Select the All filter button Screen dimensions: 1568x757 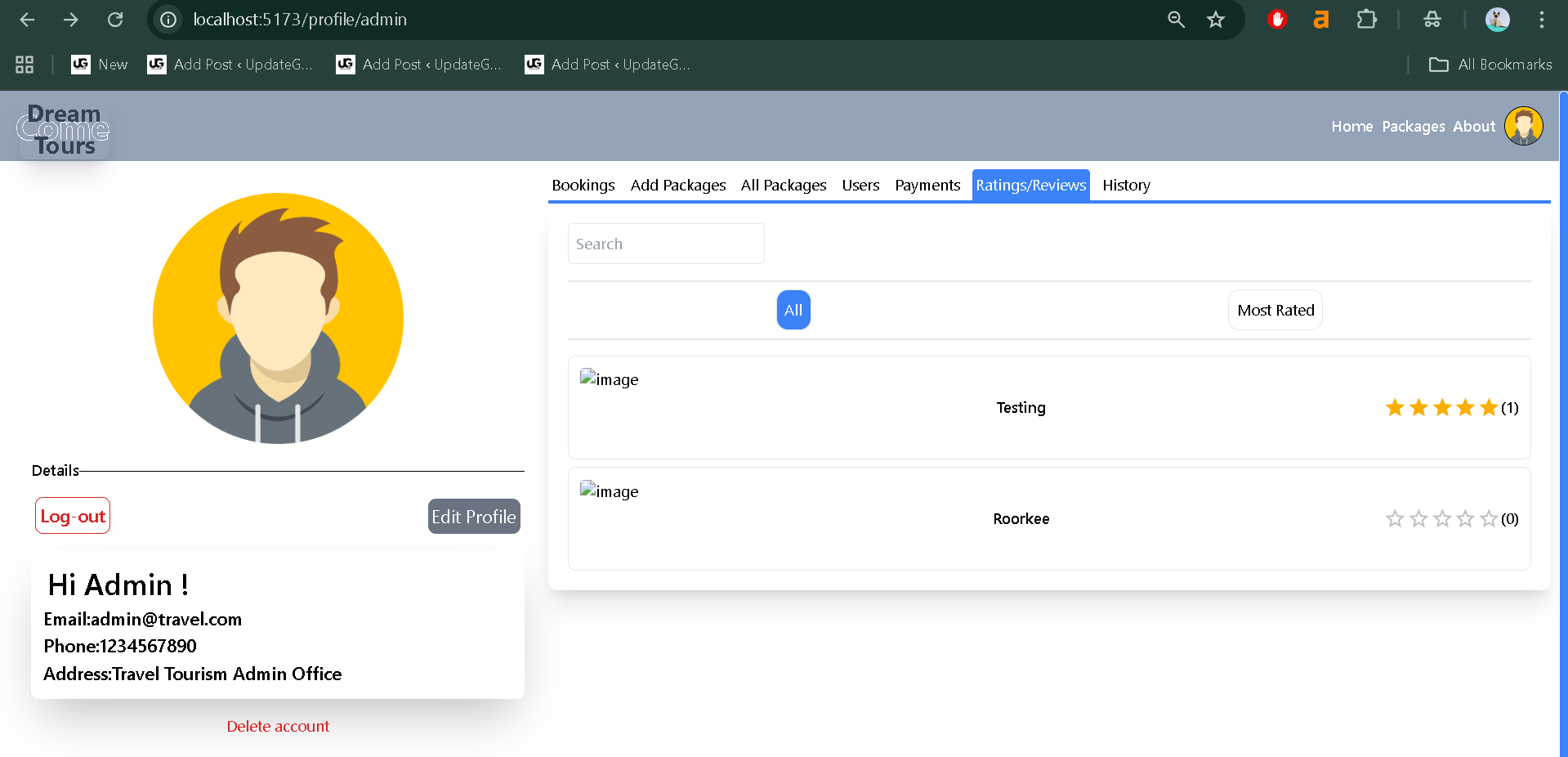[793, 310]
